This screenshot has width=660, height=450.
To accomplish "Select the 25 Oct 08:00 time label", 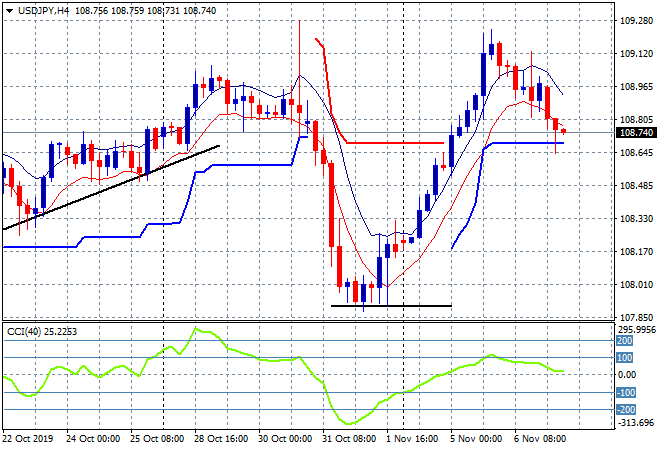I will (x=157, y=439).
